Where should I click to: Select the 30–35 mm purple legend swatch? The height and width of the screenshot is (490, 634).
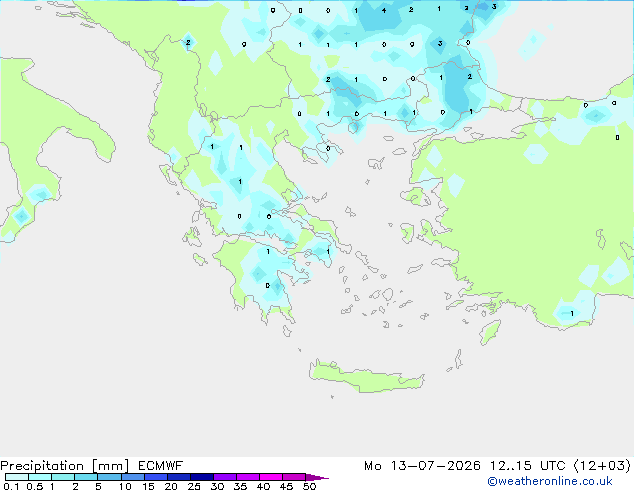point(225,477)
